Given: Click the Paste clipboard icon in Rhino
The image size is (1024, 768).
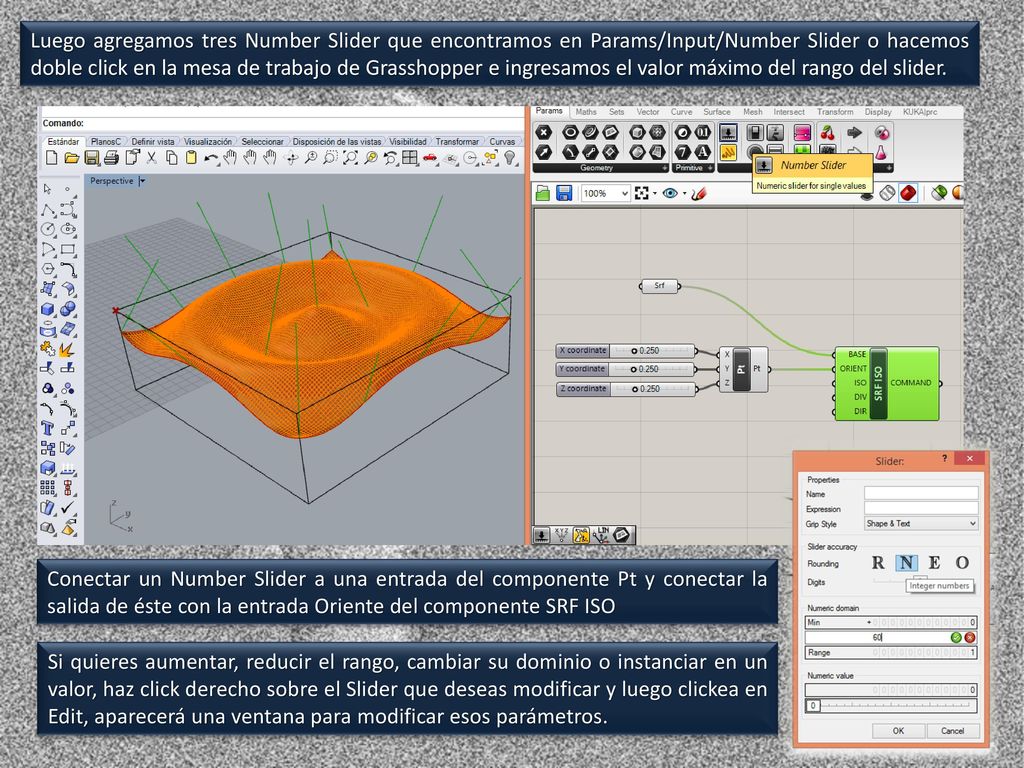Looking at the screenshot, I should click(191, 157).
